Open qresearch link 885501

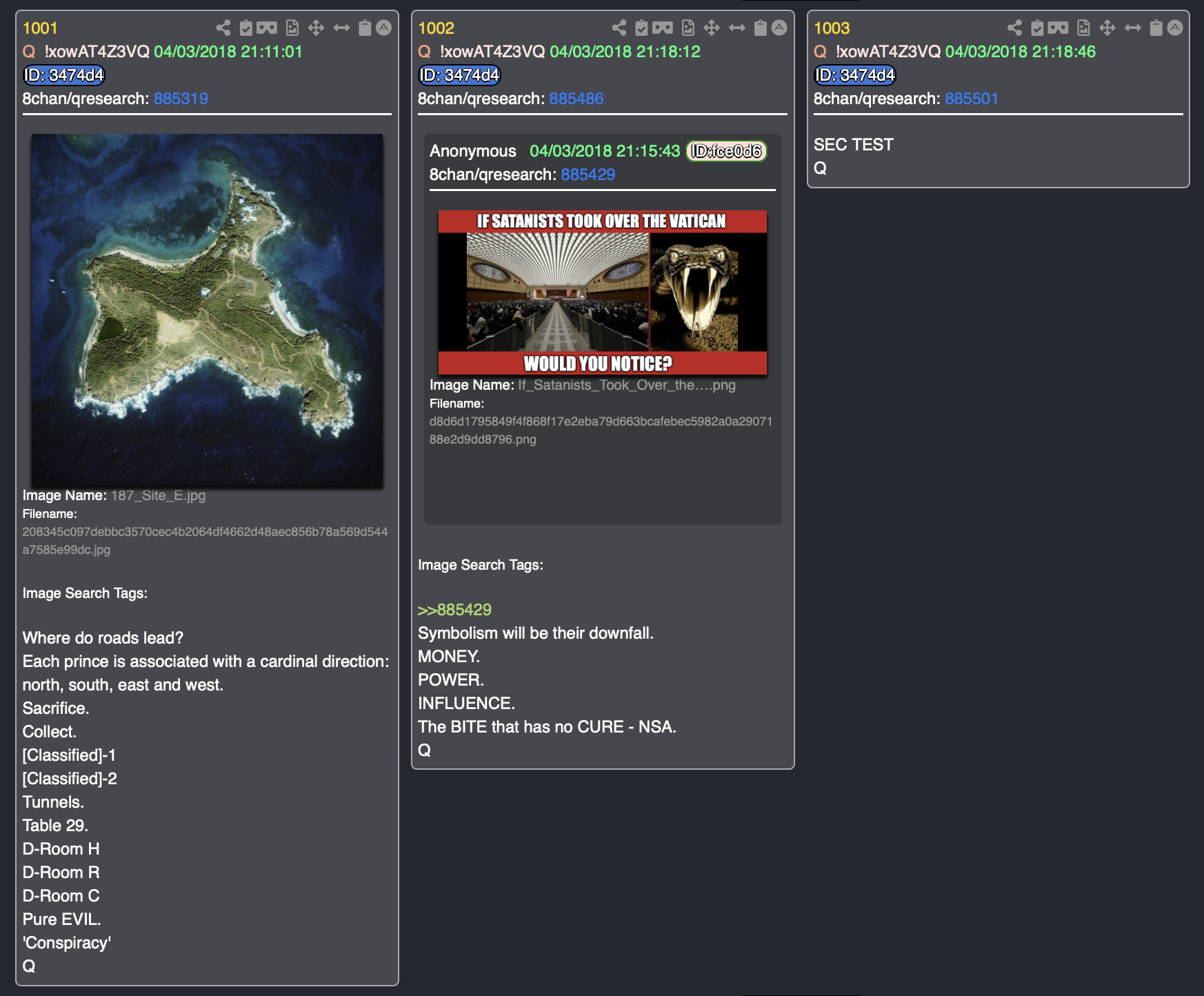click(x=972, y=99)
